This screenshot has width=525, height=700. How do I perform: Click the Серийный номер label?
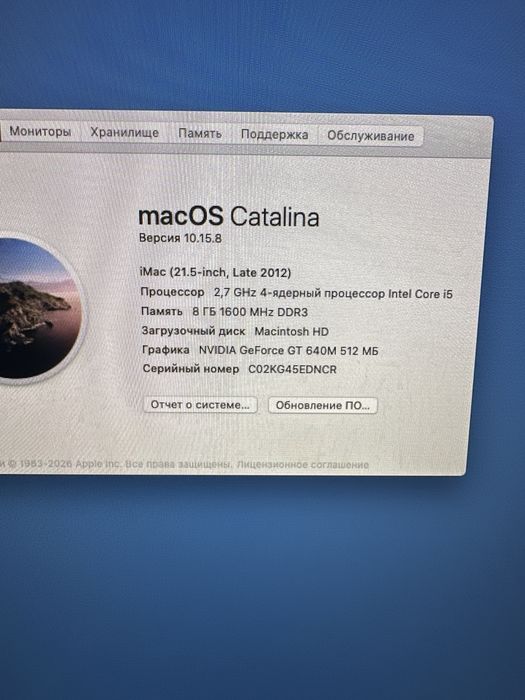click(x=191, y=369)
